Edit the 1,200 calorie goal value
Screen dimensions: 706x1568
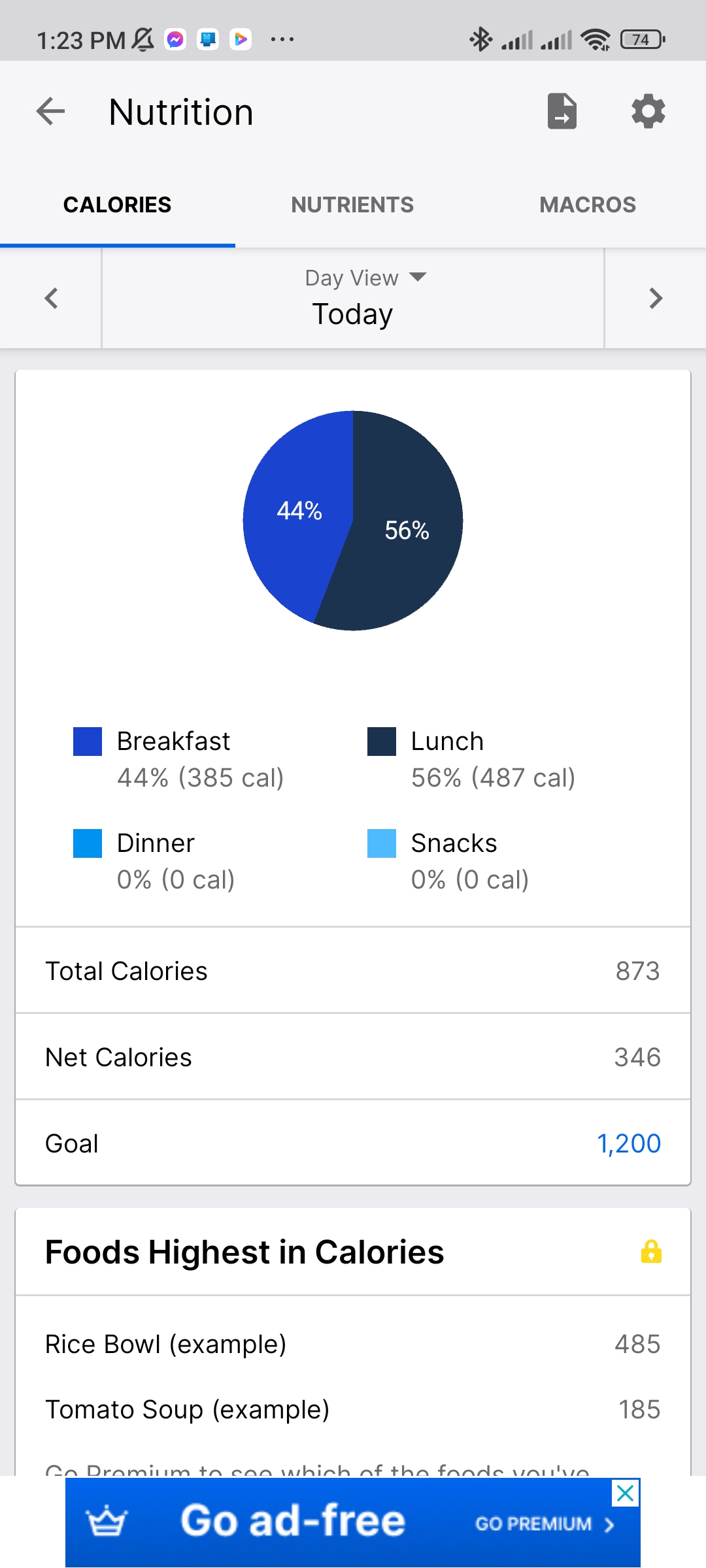629,1143
